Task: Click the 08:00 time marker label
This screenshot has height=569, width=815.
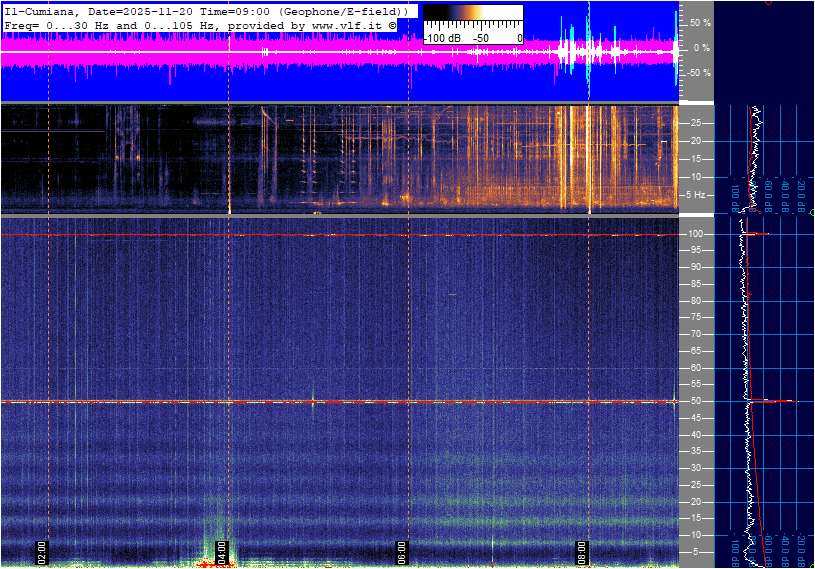Action: point(582,551)
